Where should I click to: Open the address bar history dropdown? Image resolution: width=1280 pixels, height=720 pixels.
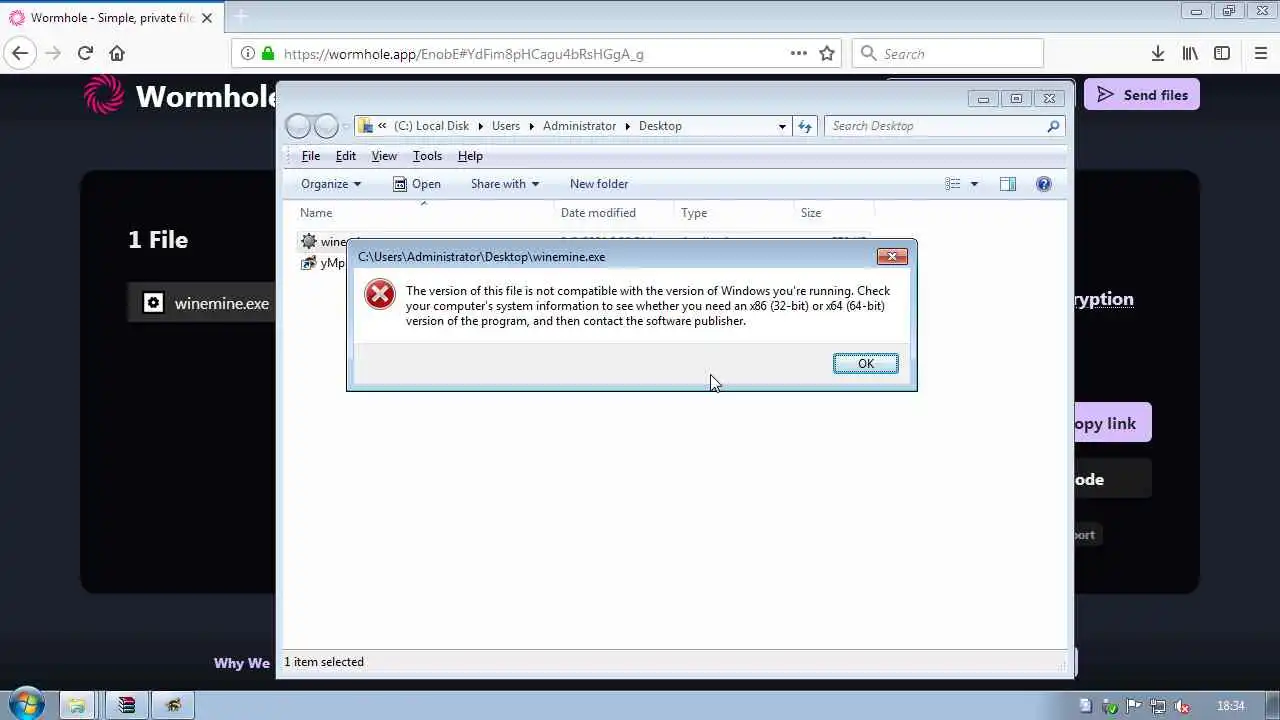pyautogui.click(x=782, y=126)
